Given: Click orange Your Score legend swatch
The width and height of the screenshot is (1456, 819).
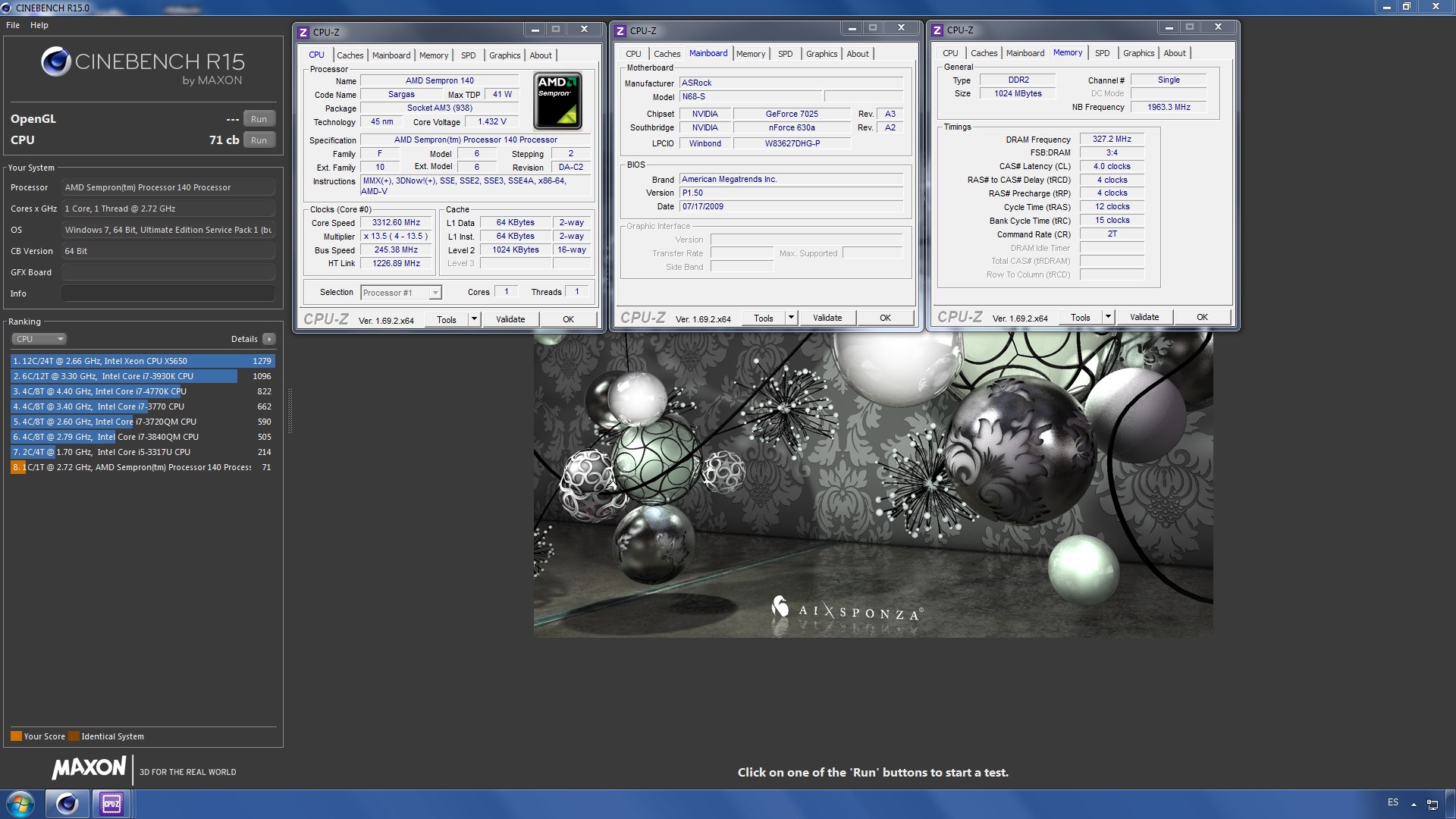Looking at the screenshot, I should pos(16,736).
